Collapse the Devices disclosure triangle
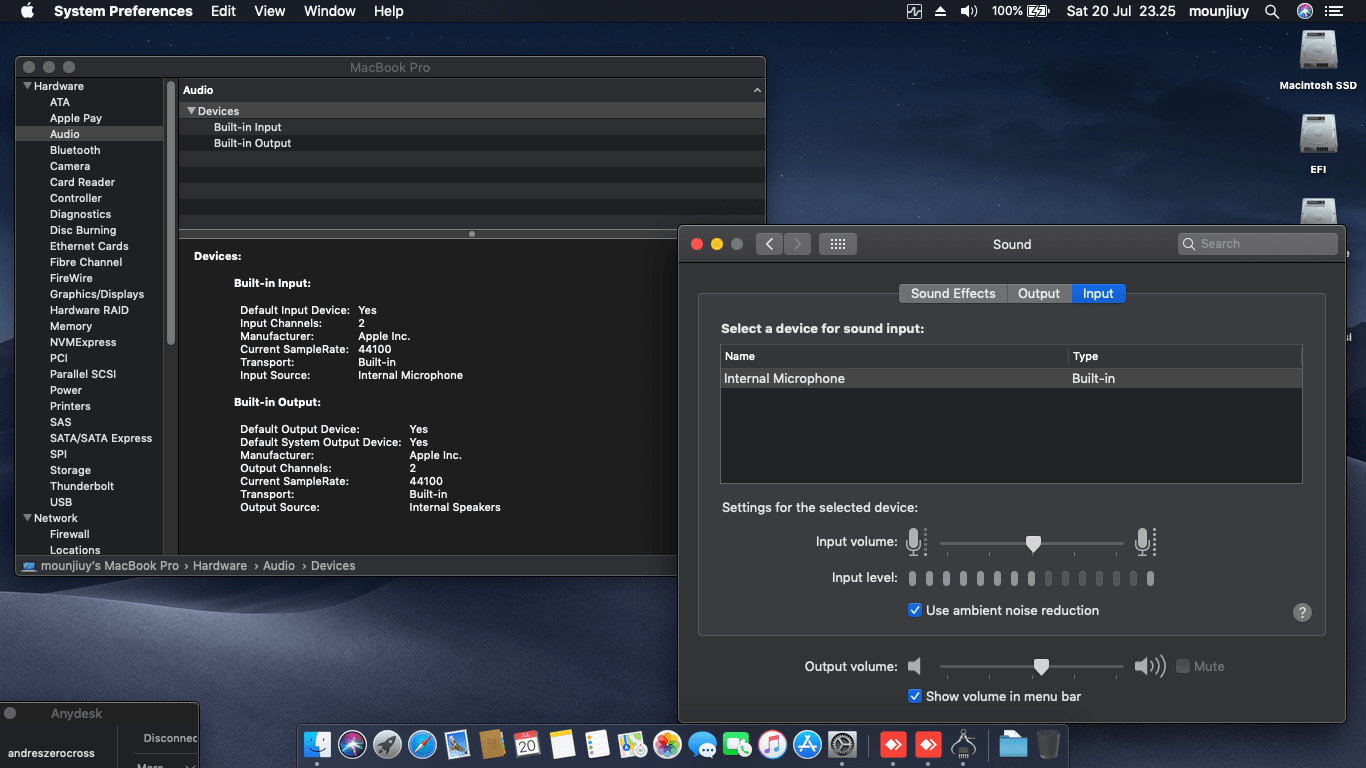The height and width of the screenshot is (768, 1366). (191, 111)
